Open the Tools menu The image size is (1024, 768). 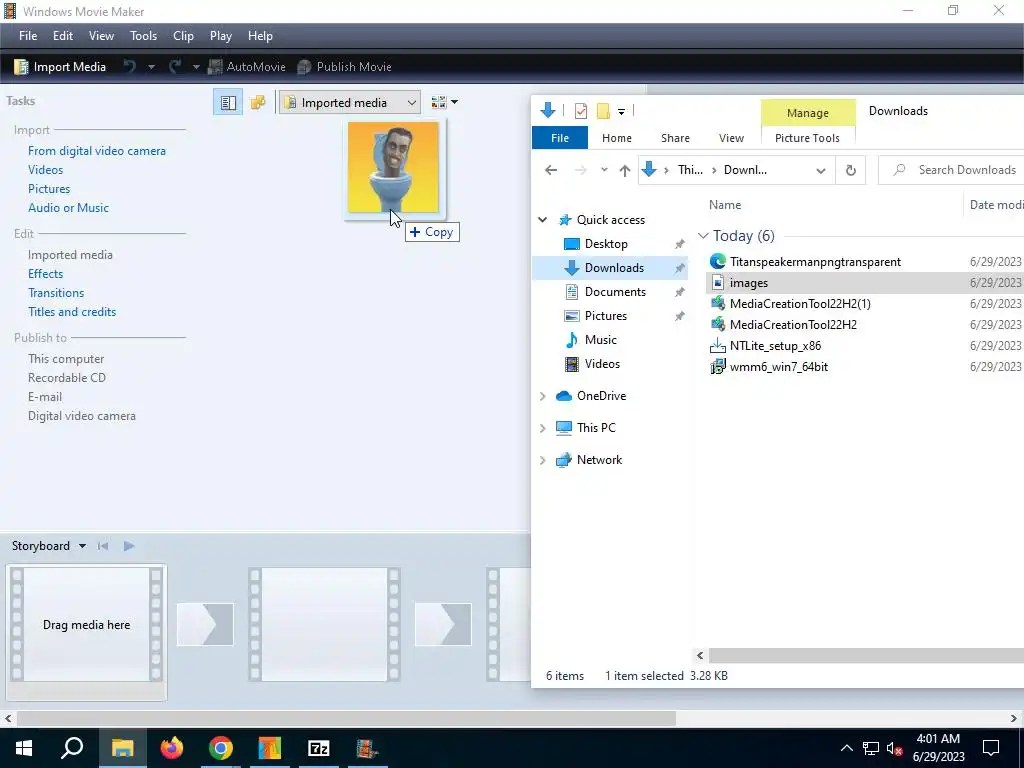pos(143,36)
